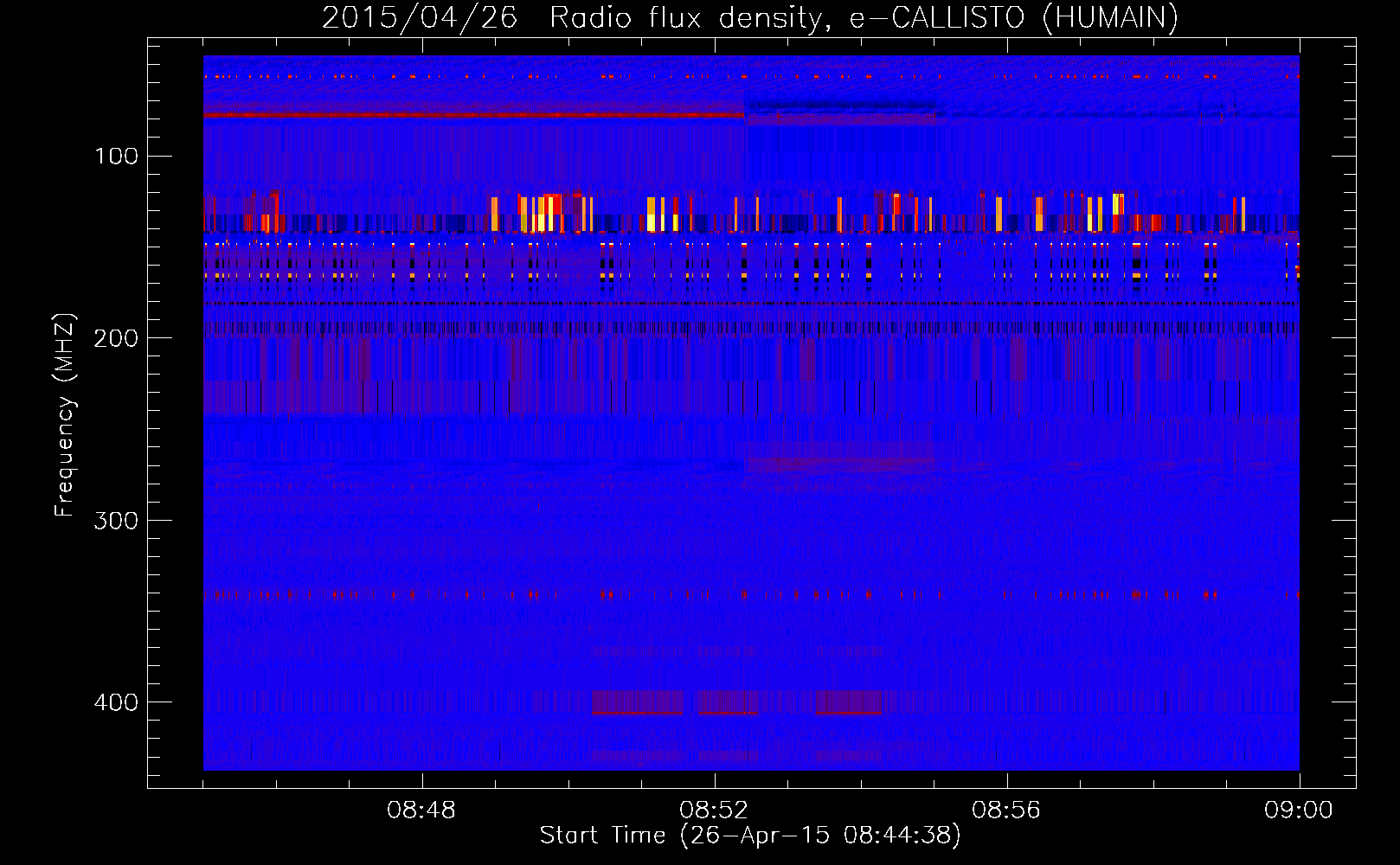Click the 100 frequency tick label
This screenshot has height=865, width=1400.
[x=117, y=157]
